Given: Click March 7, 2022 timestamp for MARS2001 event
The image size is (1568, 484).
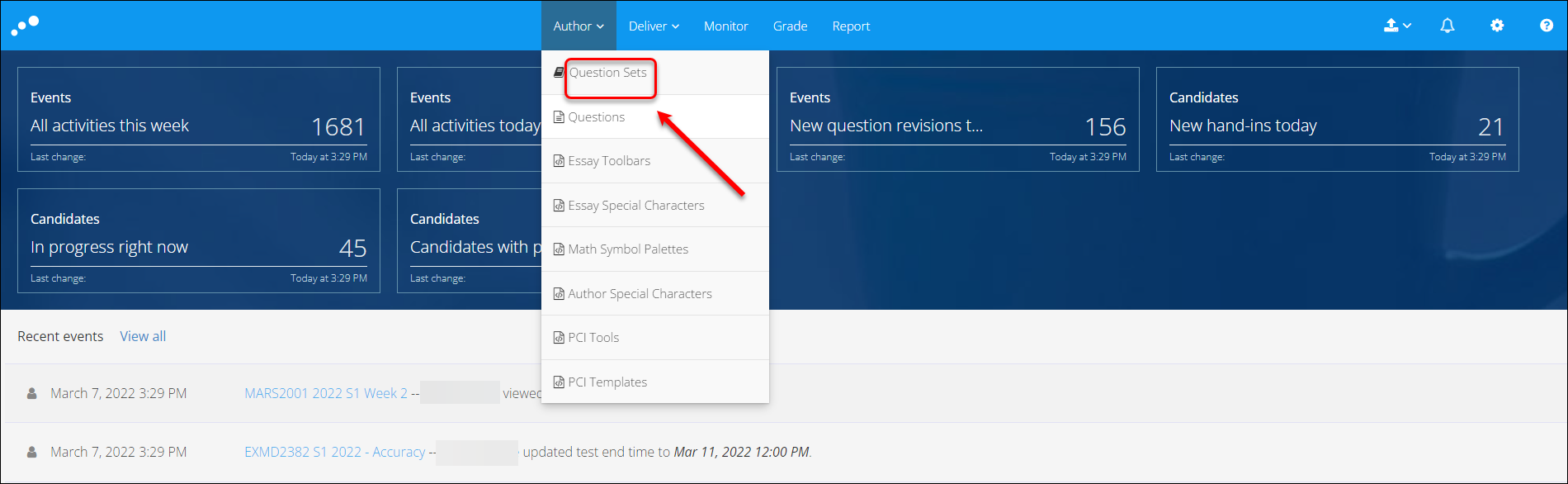Looking at the screenshot, I should point(119,393).
